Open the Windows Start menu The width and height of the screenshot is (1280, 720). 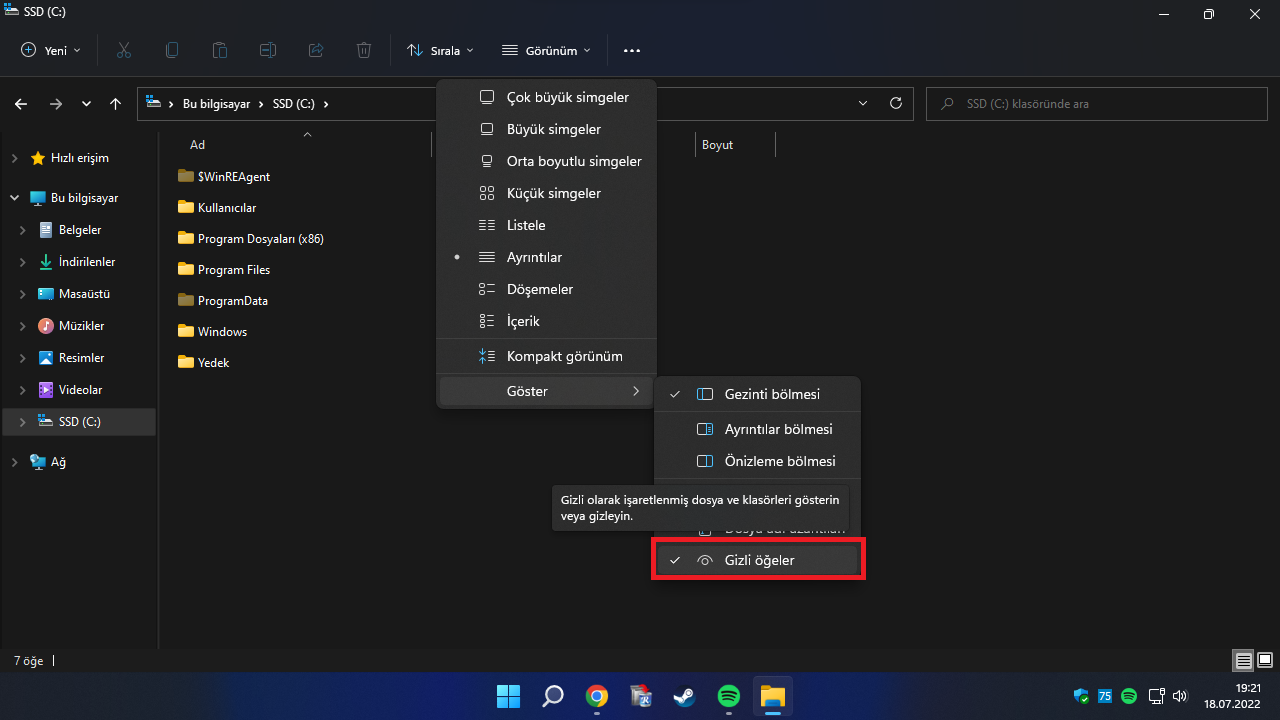[508, 696]
